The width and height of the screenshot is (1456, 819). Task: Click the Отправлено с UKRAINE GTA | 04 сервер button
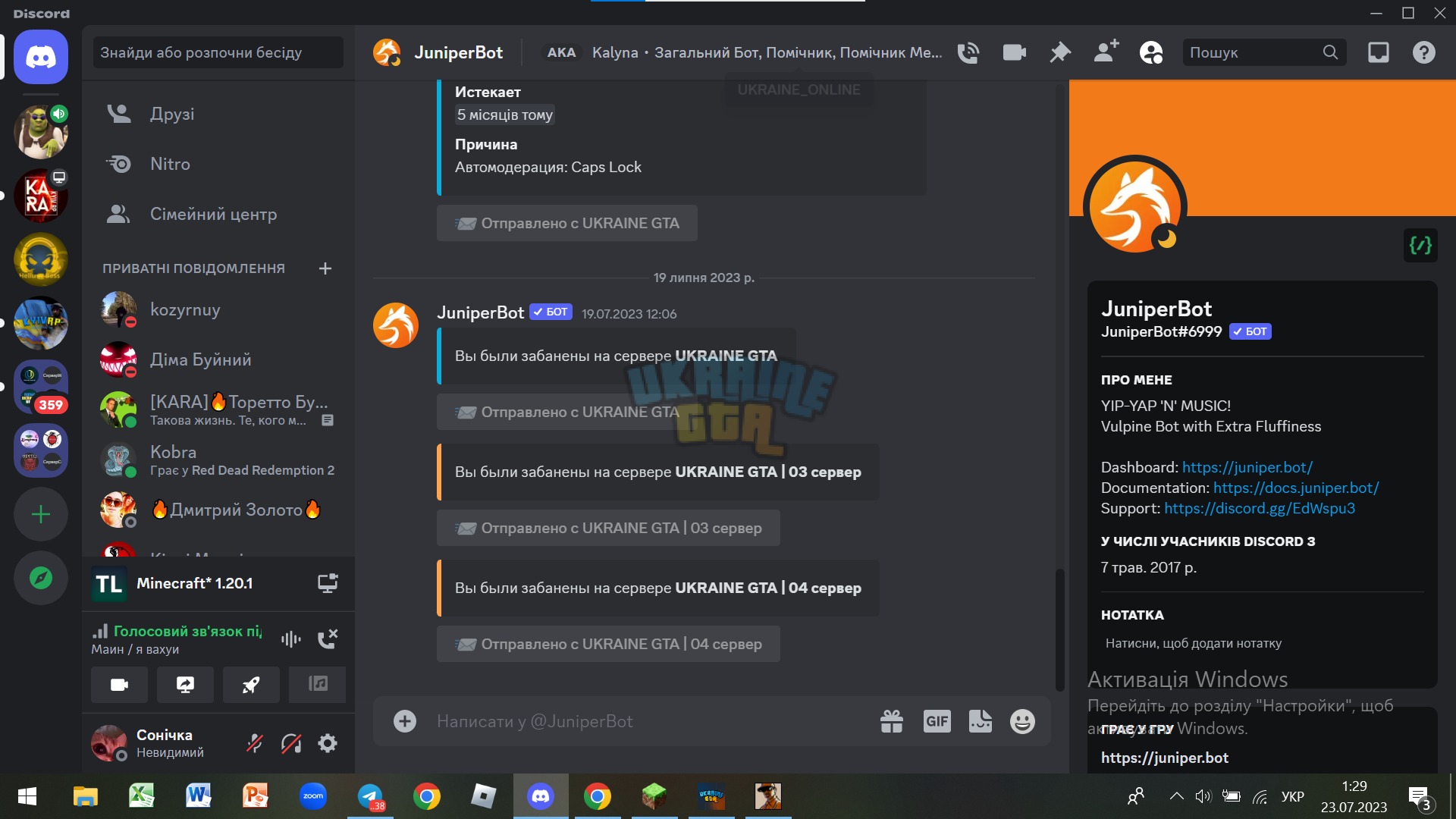point(608,644)
